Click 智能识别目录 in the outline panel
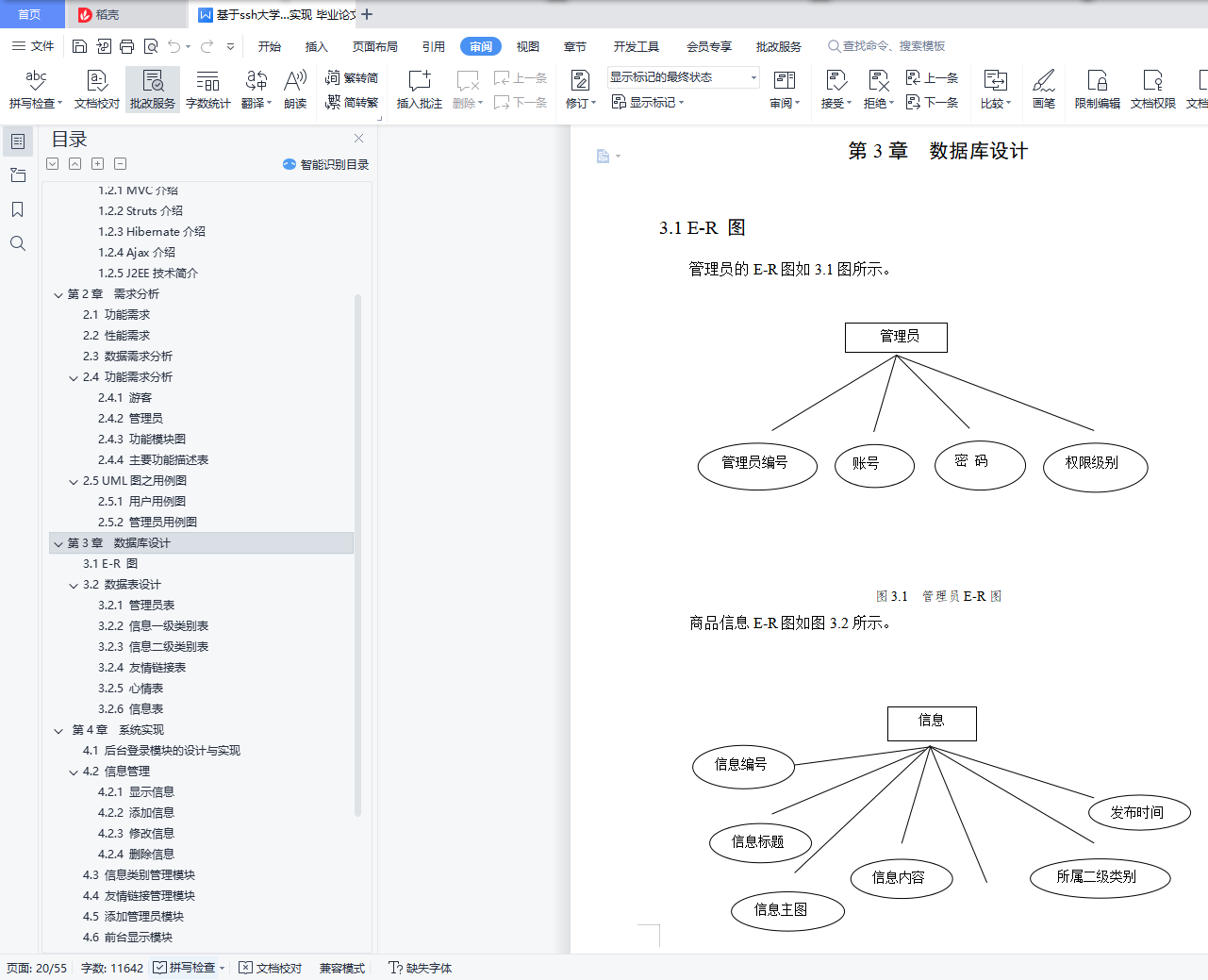Viewport: 1208px width, 980px height. pos(326,164)
